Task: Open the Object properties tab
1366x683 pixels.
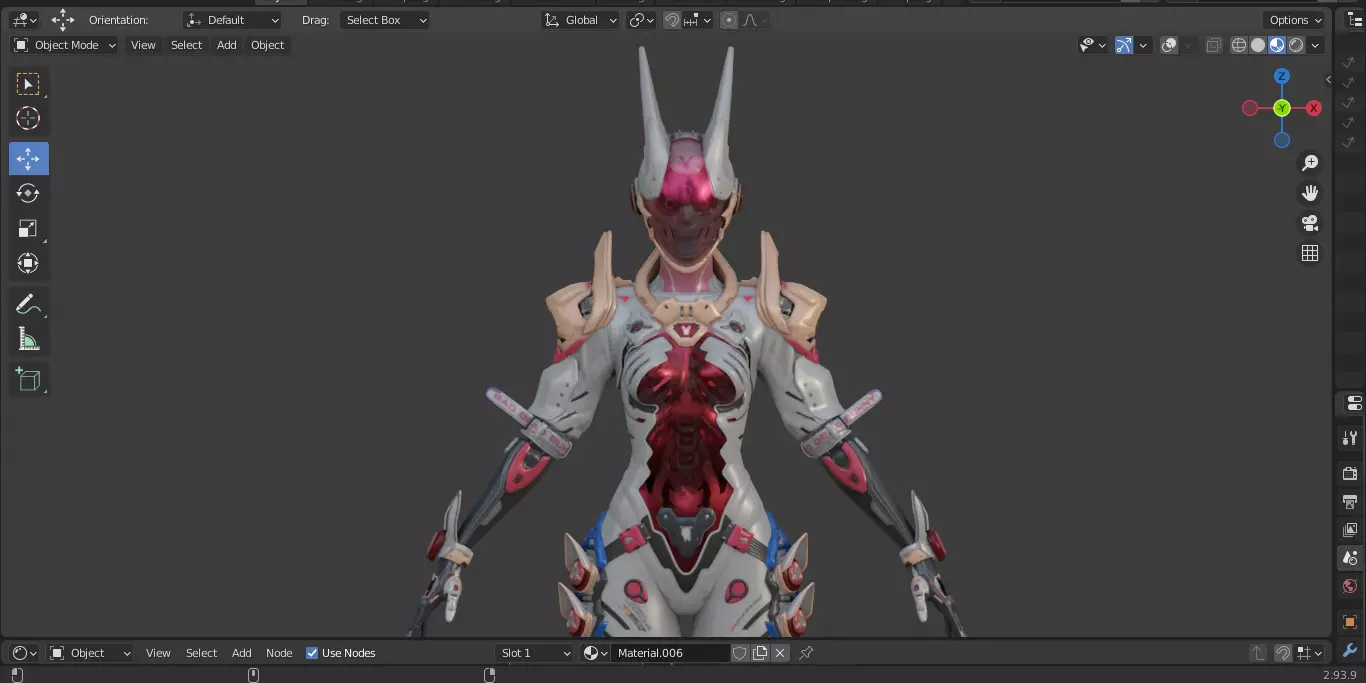Action: [1350, 622]
